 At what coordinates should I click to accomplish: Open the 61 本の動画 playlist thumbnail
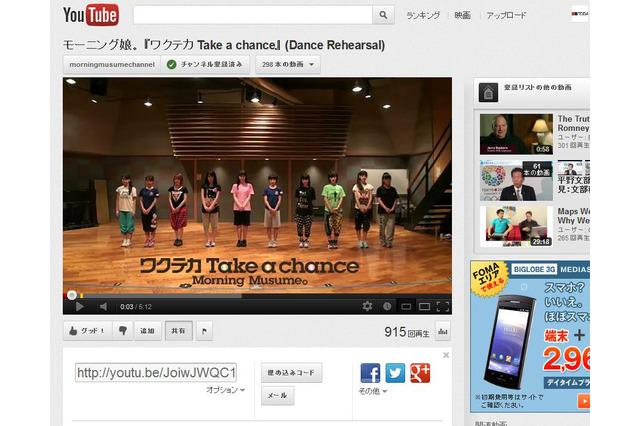(516, 180)
